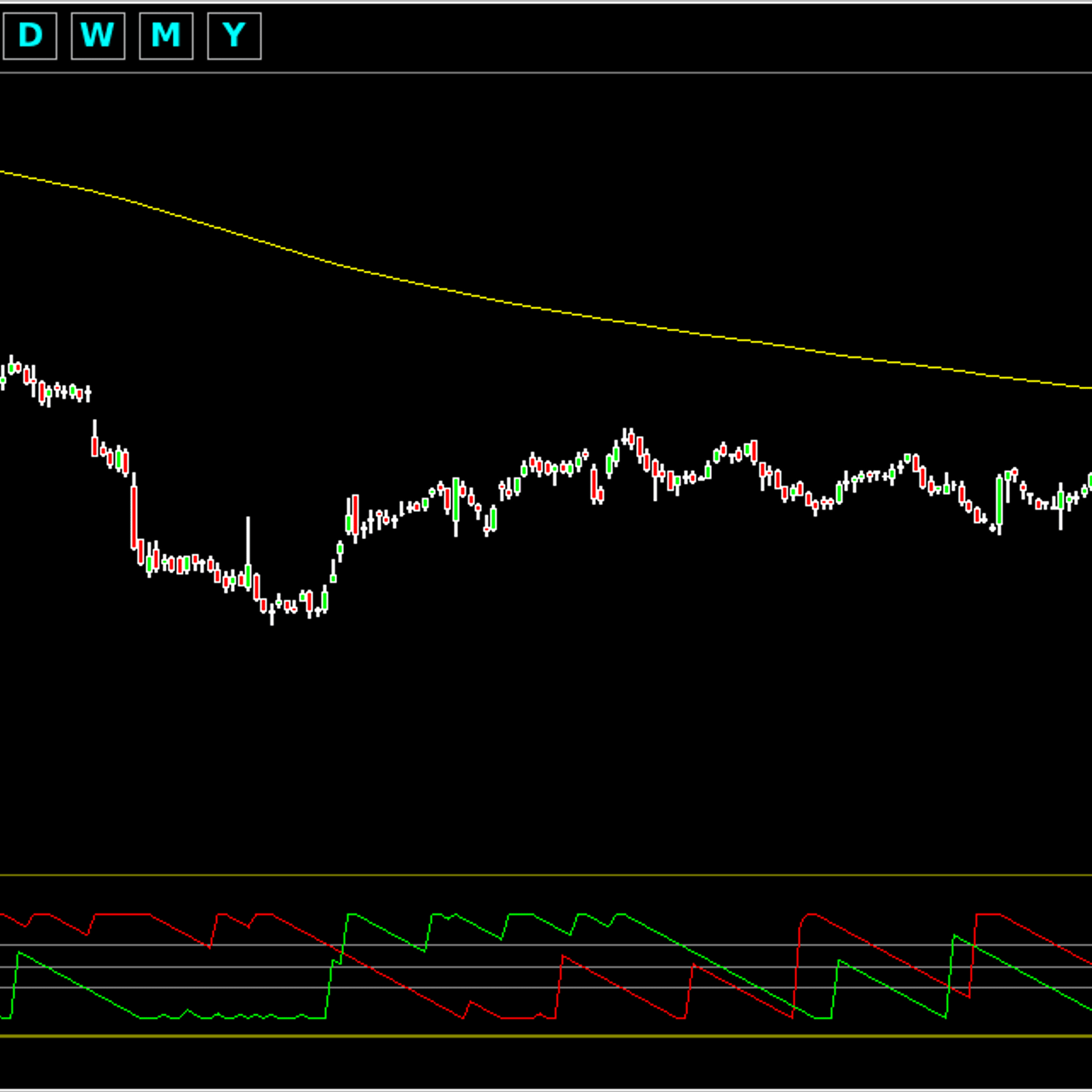1092x1092 pixels.
Task: Set chart to Yearly timeframe (Y)
Action: pyautogui.click(x=234, y=36)
